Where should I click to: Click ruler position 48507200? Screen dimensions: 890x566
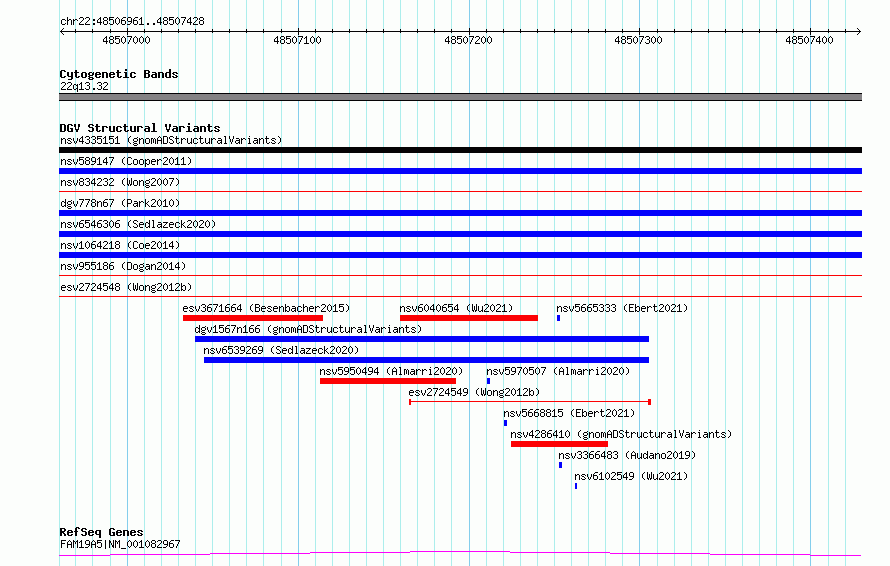468,40
